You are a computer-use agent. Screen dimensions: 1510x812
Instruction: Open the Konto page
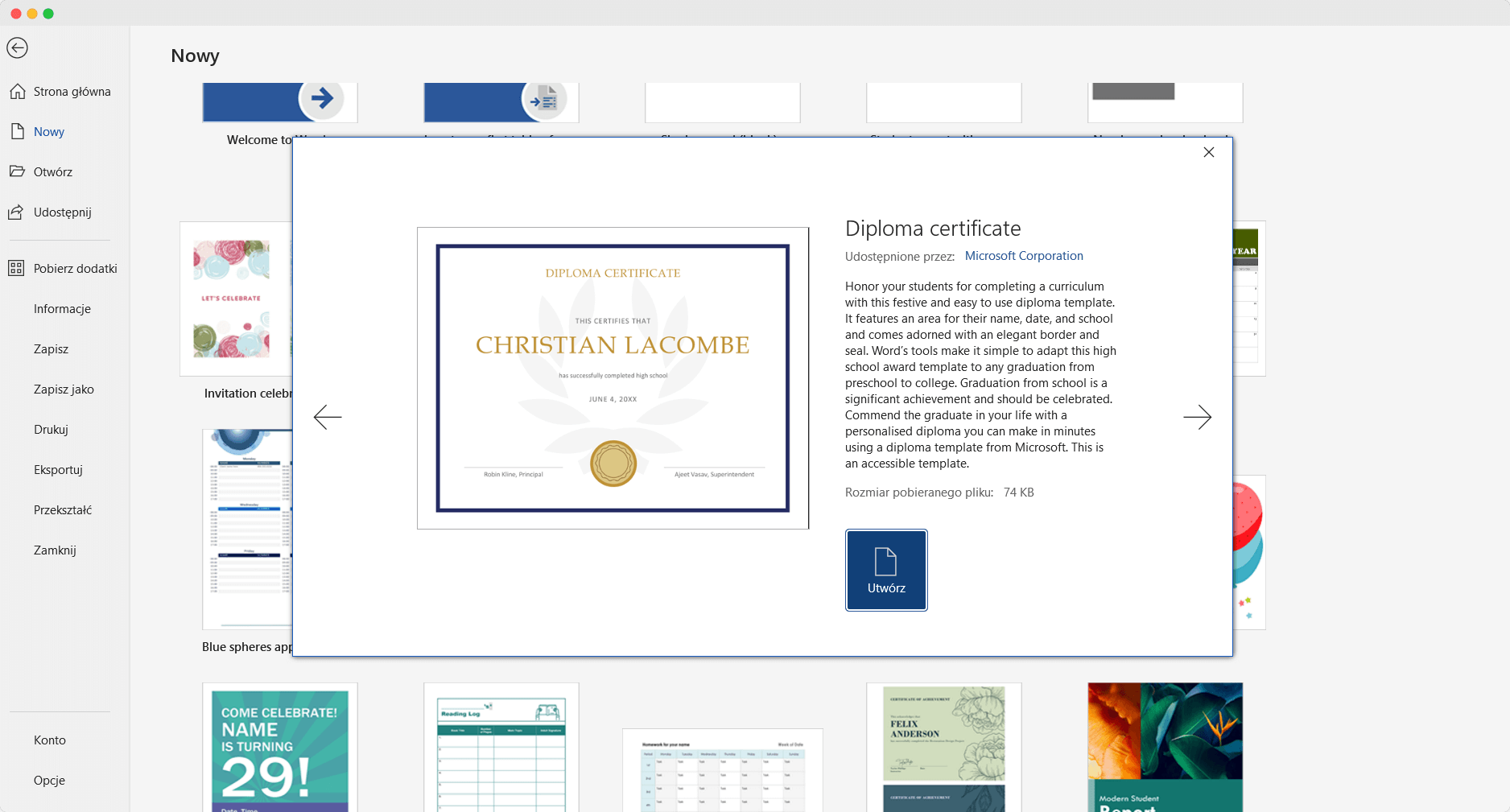(x=50, y=740)
